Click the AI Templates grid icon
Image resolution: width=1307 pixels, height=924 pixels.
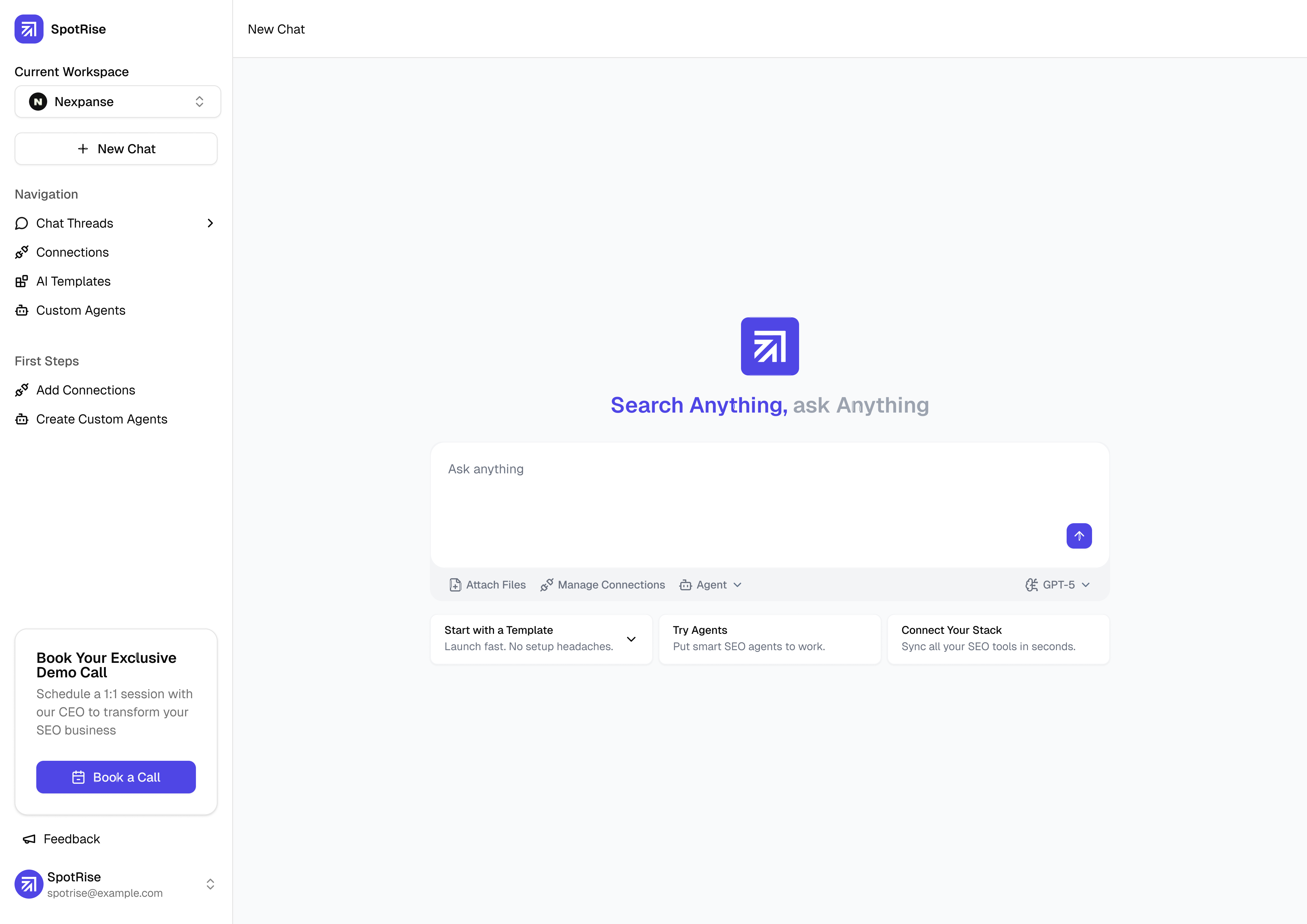(22, 282)
